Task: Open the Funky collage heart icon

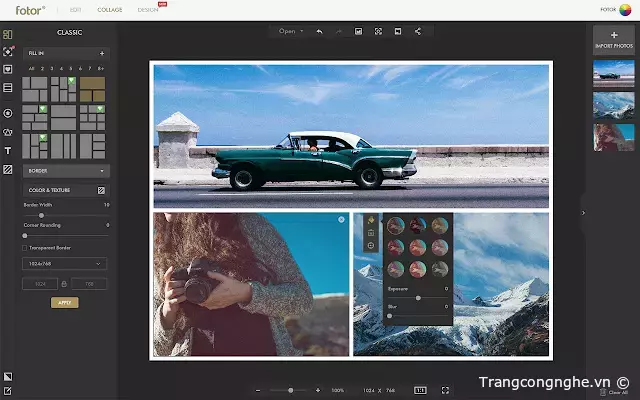Action: [8, 69]
